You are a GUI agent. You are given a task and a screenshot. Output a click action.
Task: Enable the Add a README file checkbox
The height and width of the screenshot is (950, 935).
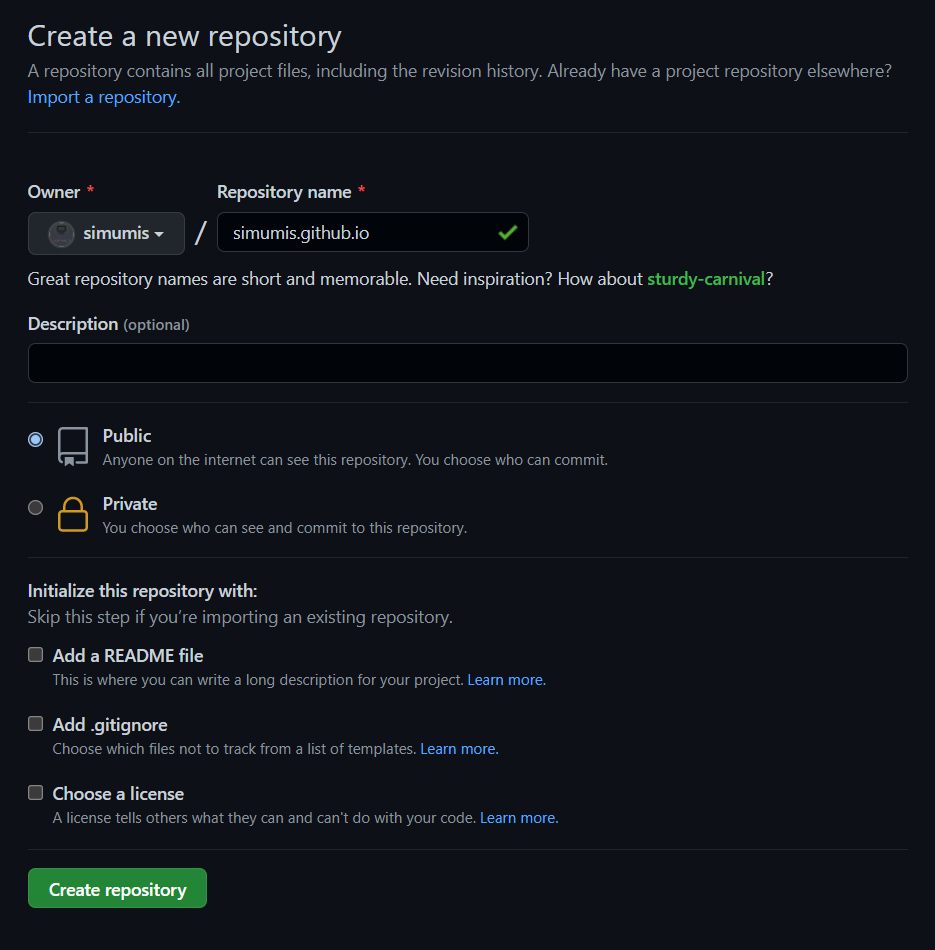[x=35, y=654]
